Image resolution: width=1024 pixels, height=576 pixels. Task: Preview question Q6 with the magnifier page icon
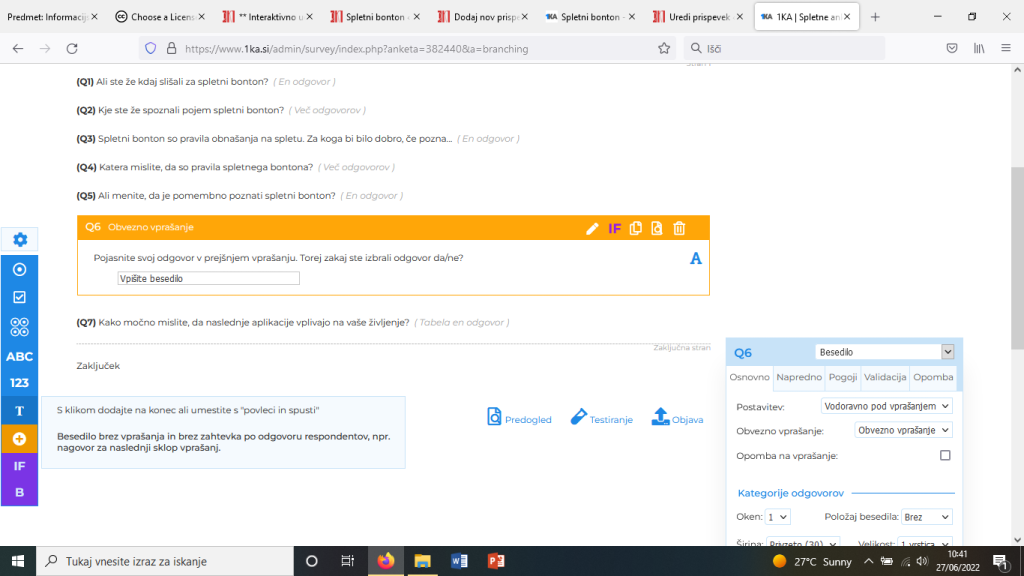[x=657, y=228]
